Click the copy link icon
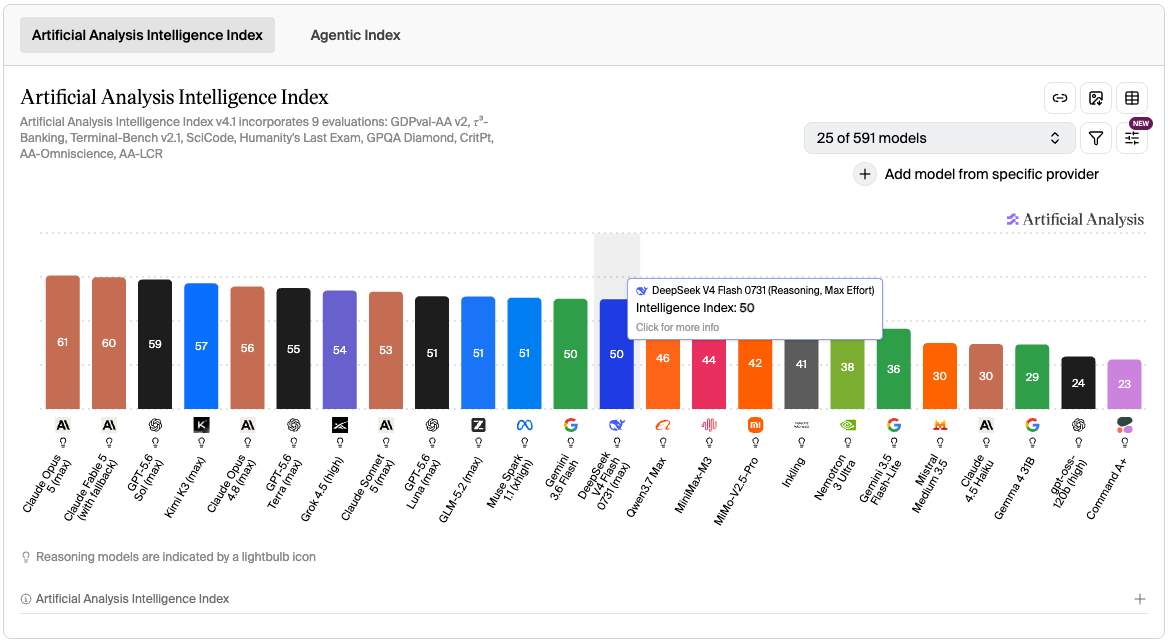Viewport: 1168px width, 642px height. 1059,98
